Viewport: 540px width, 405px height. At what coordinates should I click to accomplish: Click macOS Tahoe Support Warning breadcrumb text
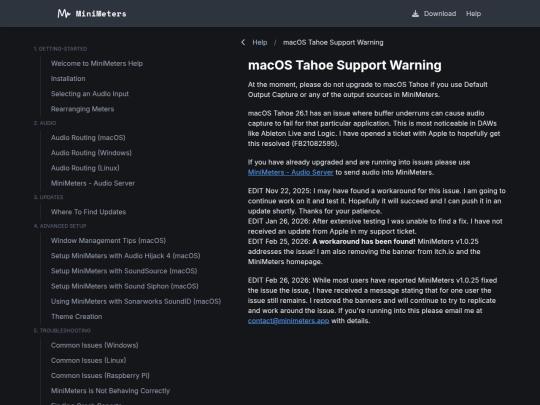point(333,42)
